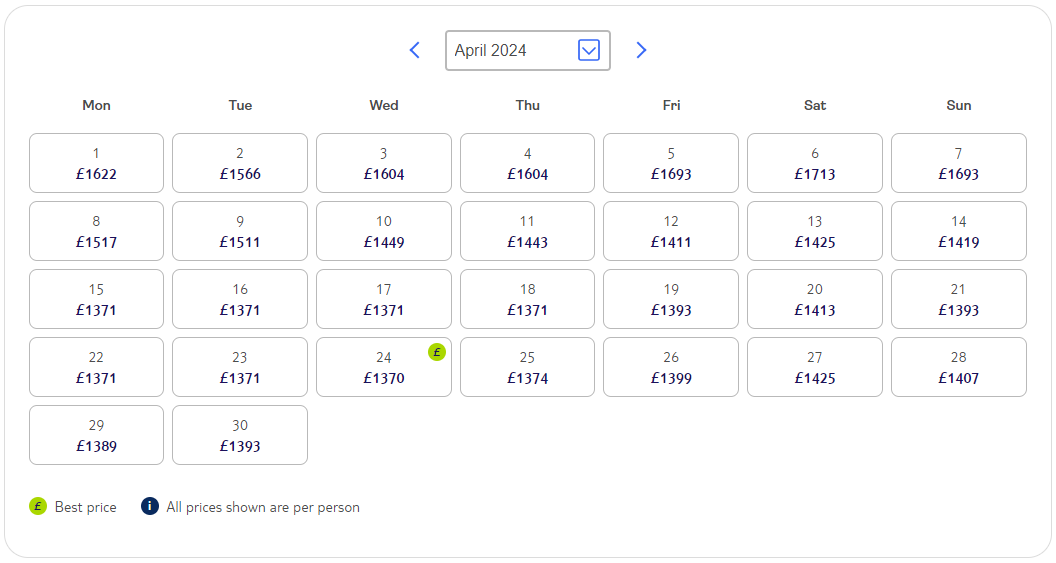This screenshot has height=563, width=1056.
Task: Click the green best price badge on 24
Action: pyautogui.click(x=437, y=352)
